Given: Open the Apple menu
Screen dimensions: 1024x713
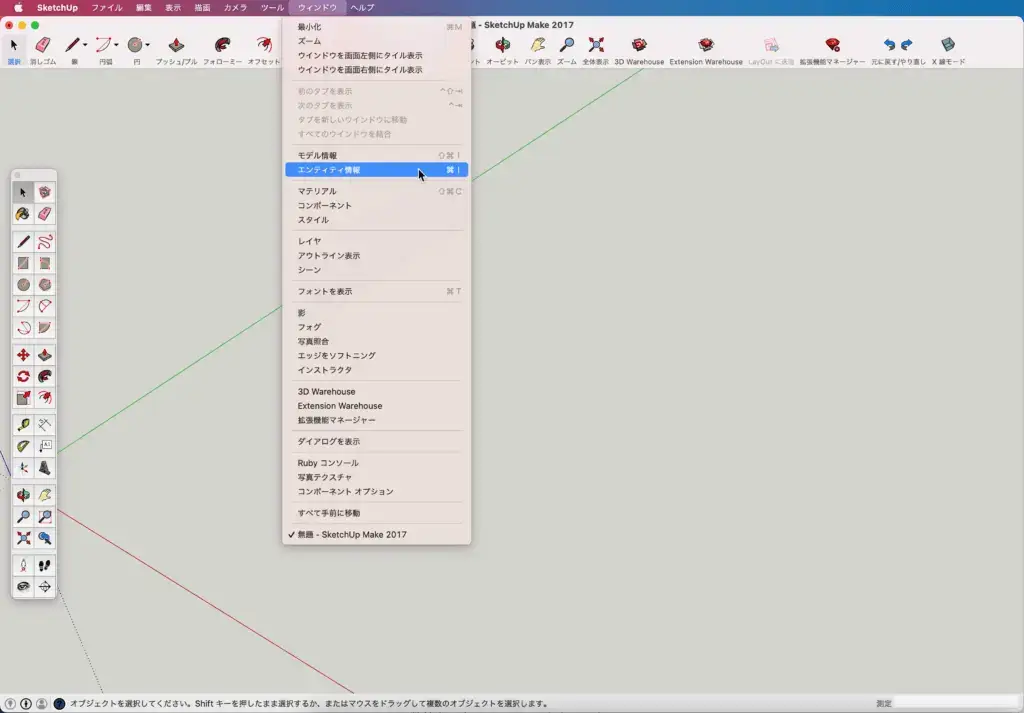Looking at the screenshot, I should coord(18,8).
